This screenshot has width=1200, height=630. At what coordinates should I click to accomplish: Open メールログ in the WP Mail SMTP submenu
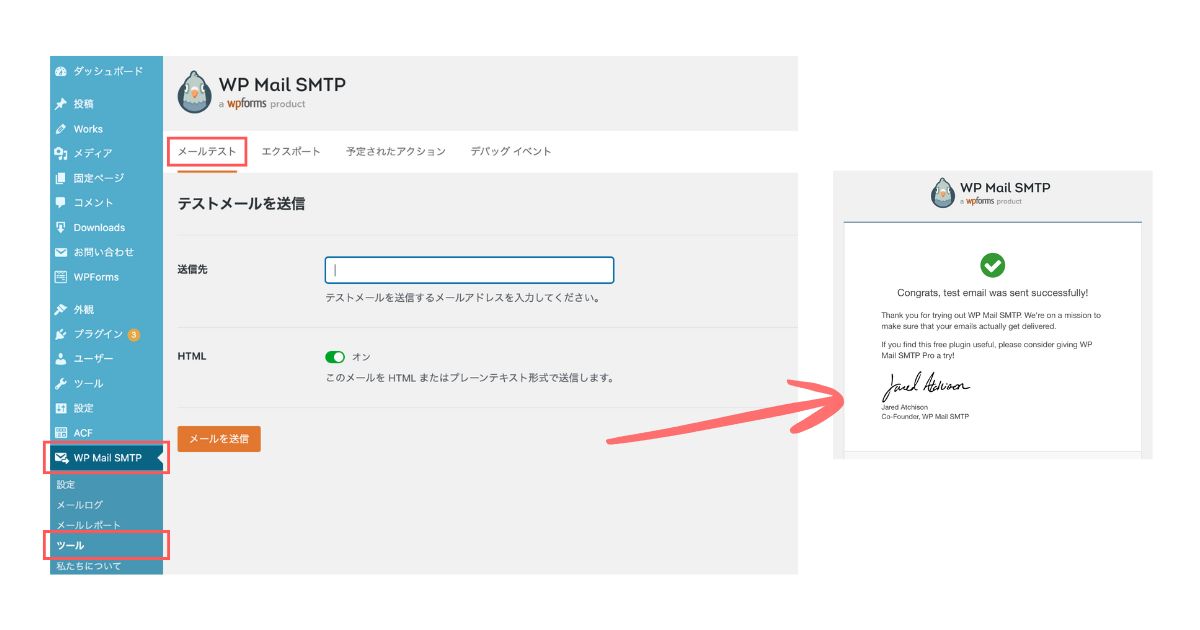[x=79, y=505]
